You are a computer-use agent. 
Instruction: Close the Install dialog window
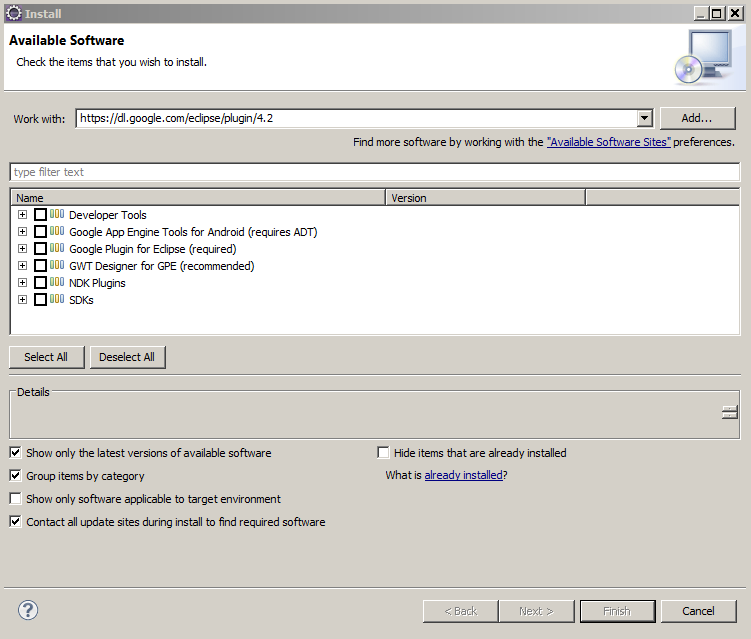tap(736, 13)
